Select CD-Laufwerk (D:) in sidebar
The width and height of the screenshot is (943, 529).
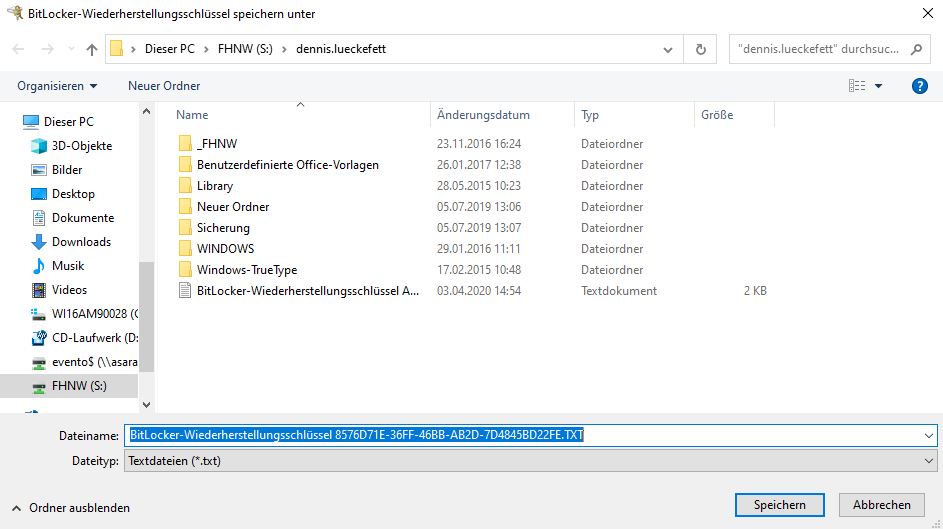(84, 338)
